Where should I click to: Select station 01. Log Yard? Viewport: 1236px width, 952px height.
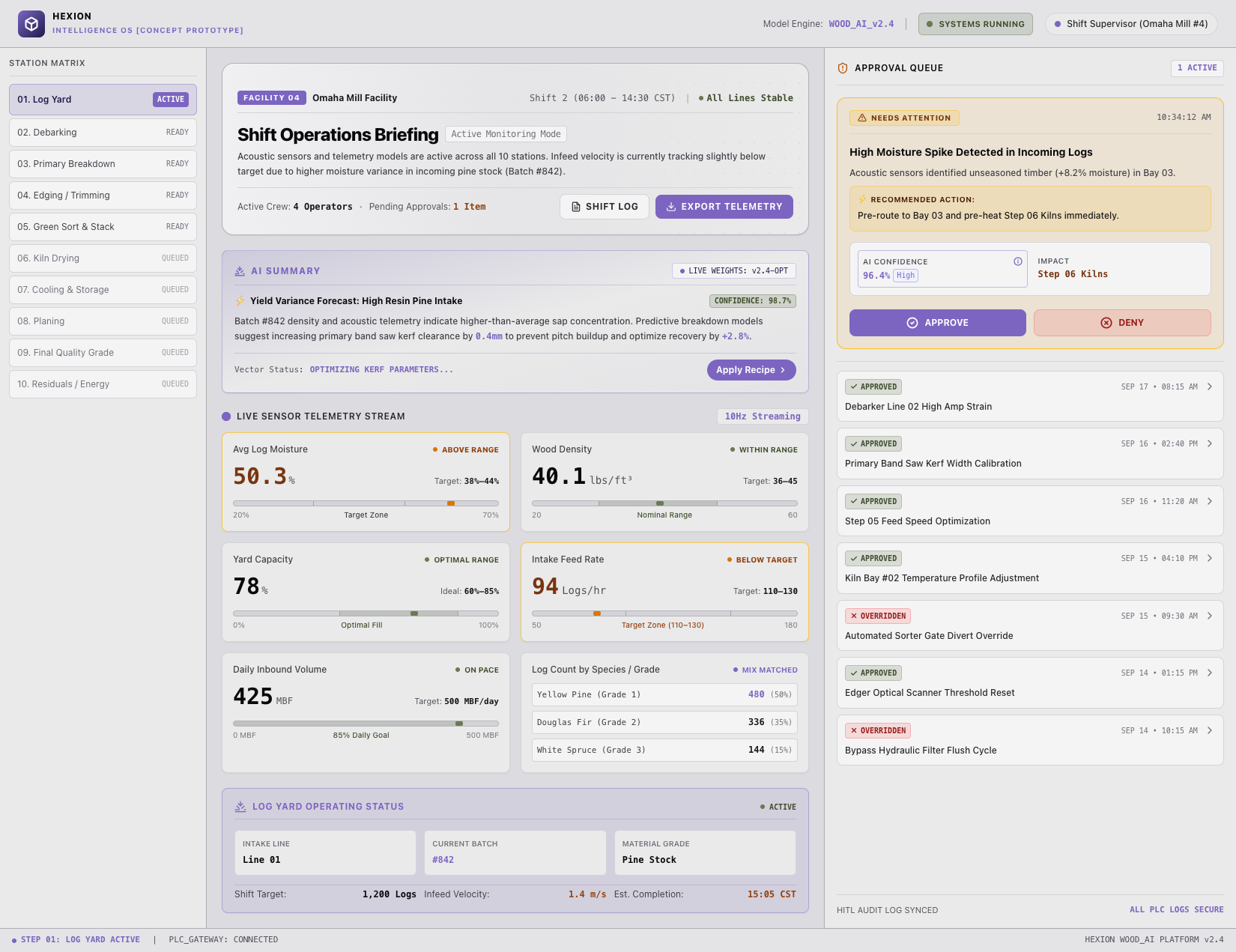click(103, 100)
